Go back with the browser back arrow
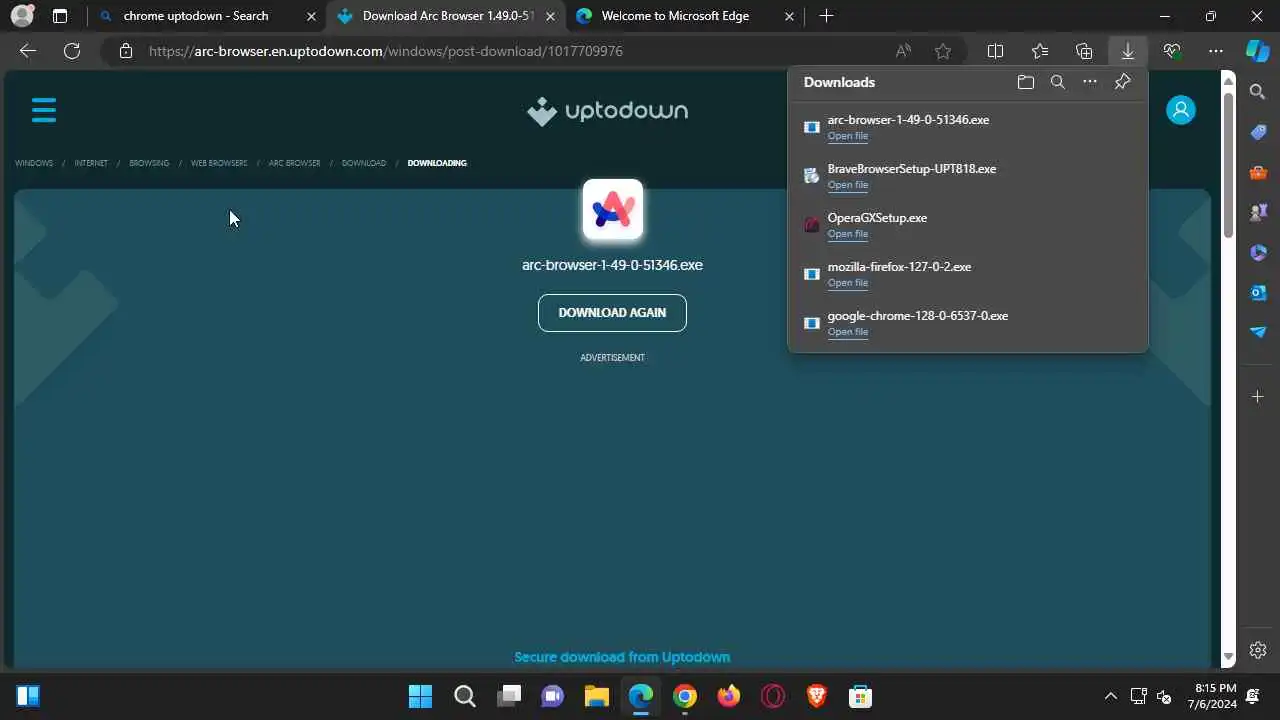This screenshot has height=720, width=1280. pyautogui.click(x=28, y=51)
